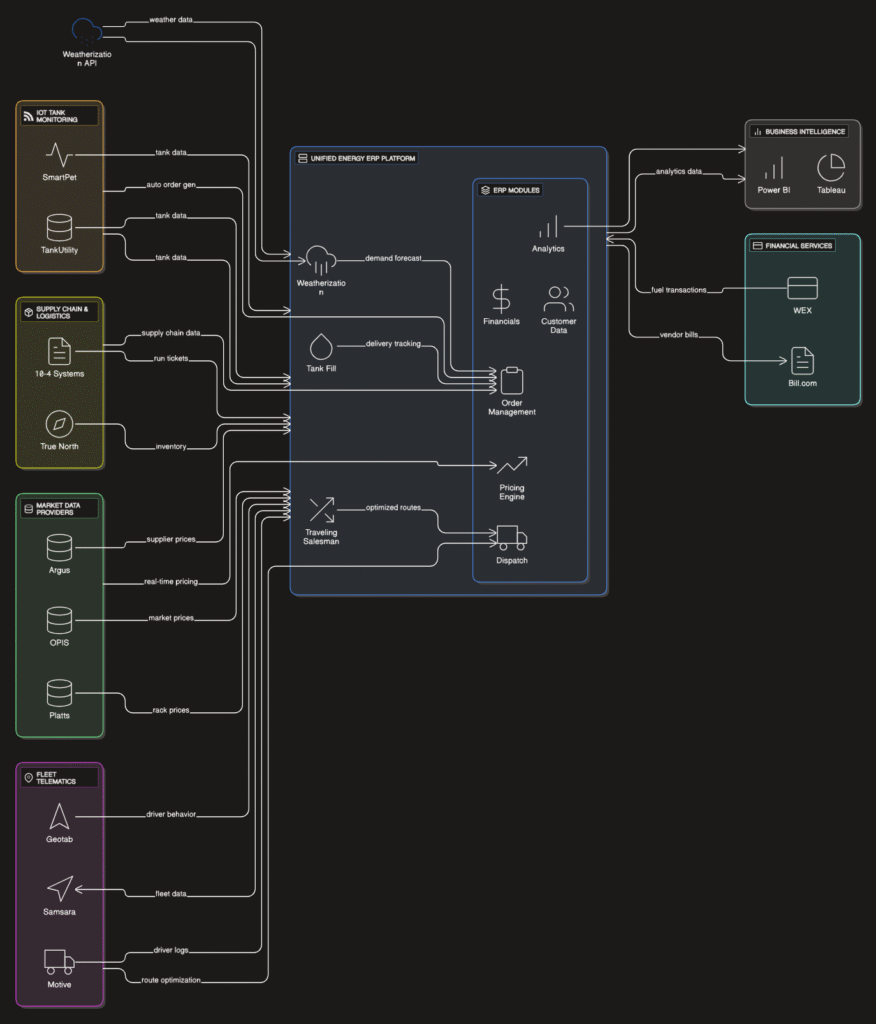Click the 'demand forecast' connector label
This screenshot has width=876, height=1024.
[393, 258]
